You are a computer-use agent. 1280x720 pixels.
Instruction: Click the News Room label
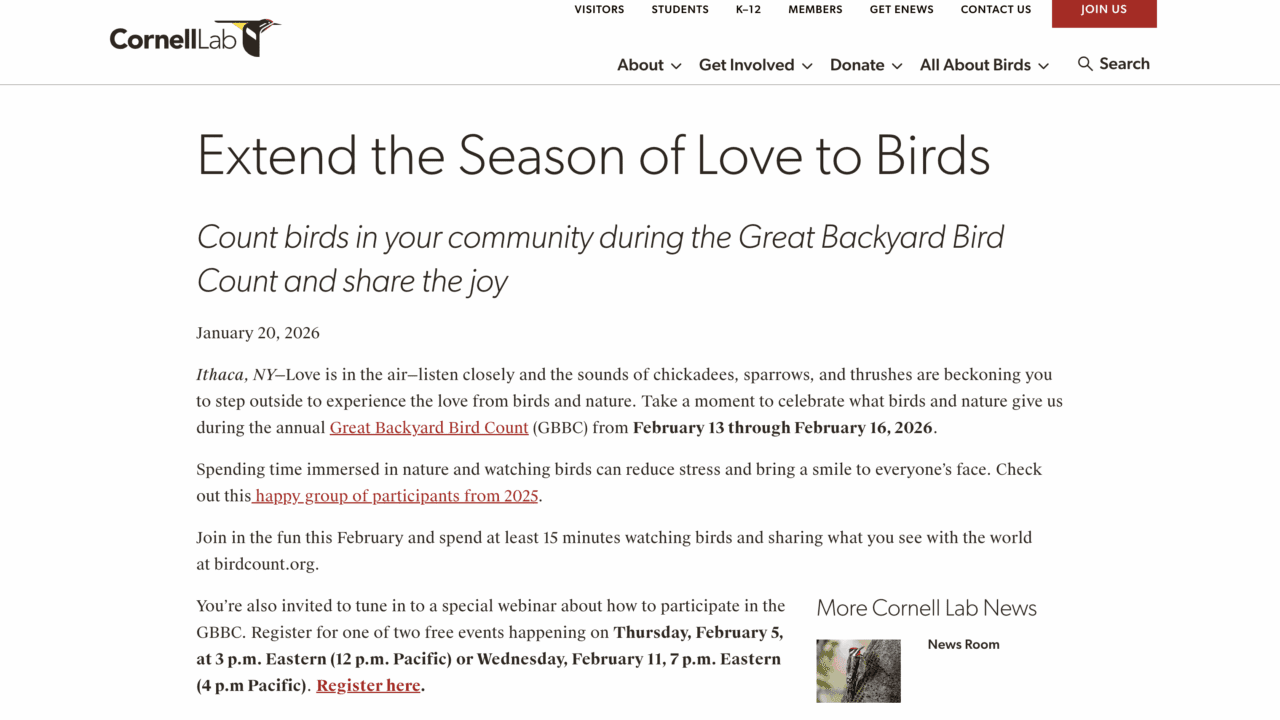tap(963, 645)
